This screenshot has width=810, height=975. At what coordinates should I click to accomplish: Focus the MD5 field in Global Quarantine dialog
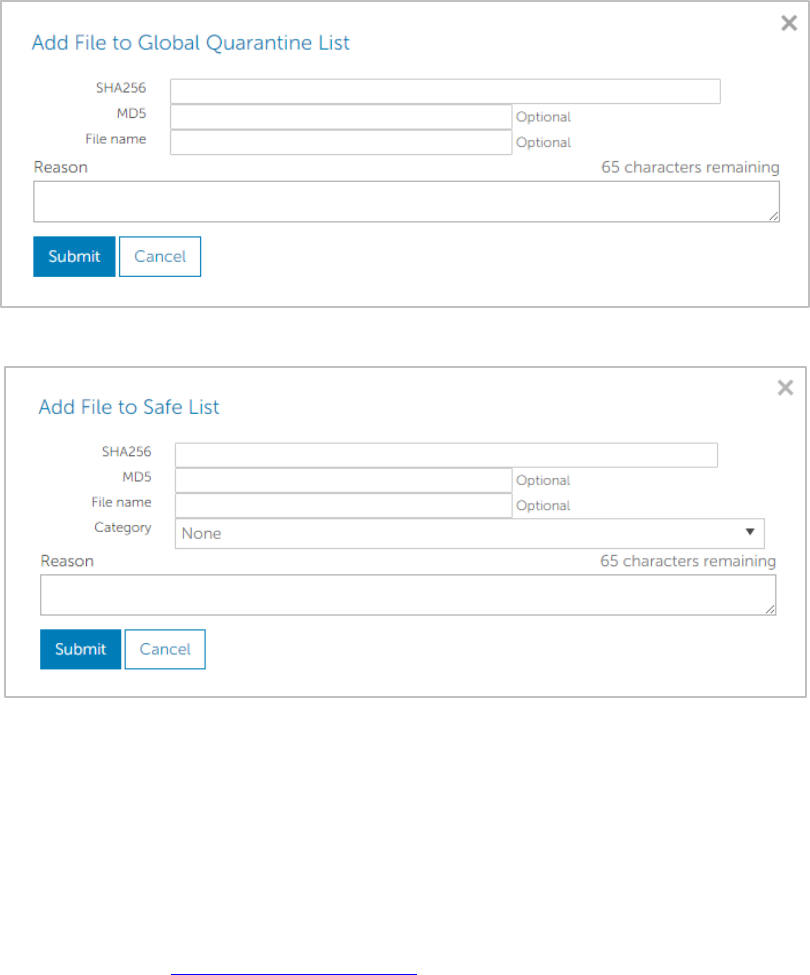point(341,117)
